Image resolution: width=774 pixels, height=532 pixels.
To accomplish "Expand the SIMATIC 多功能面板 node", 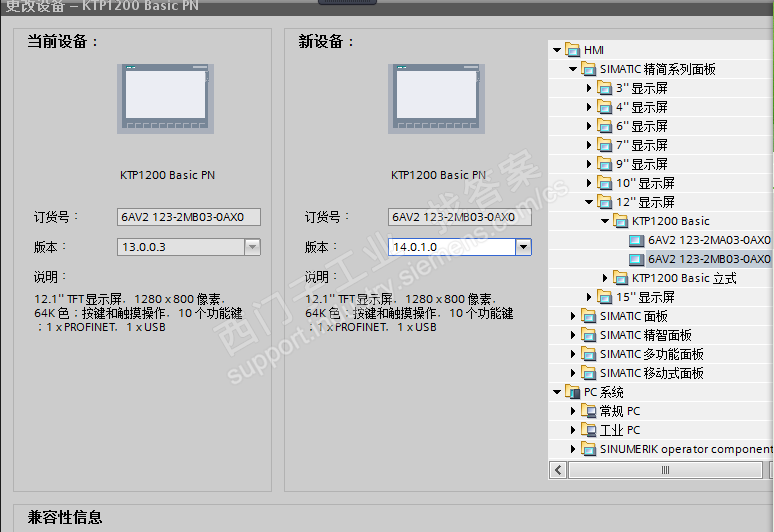I will pyautogui.click(x=573, y=354).
